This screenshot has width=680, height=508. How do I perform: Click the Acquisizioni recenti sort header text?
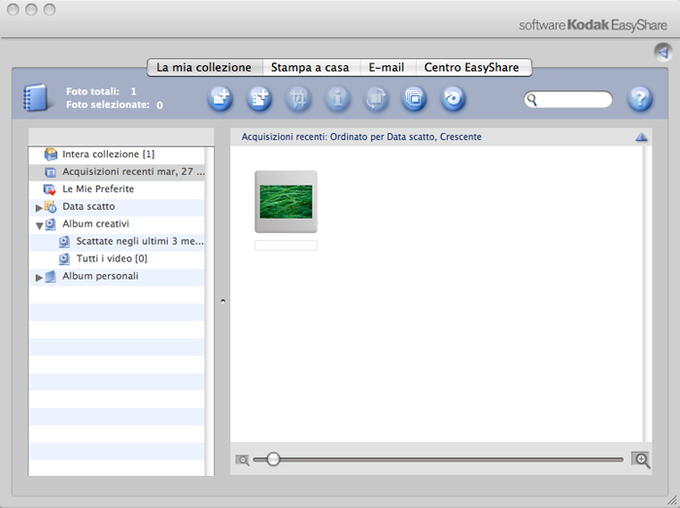click(x=361, y=137)
